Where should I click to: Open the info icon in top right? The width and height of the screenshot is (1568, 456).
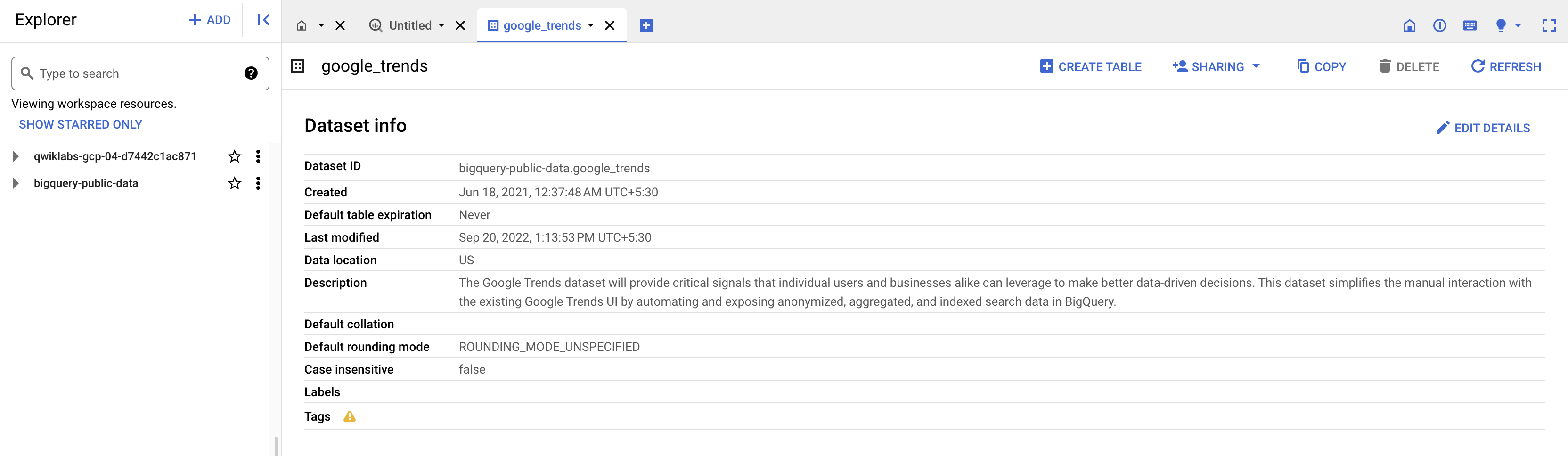(x=1439, y=25)
